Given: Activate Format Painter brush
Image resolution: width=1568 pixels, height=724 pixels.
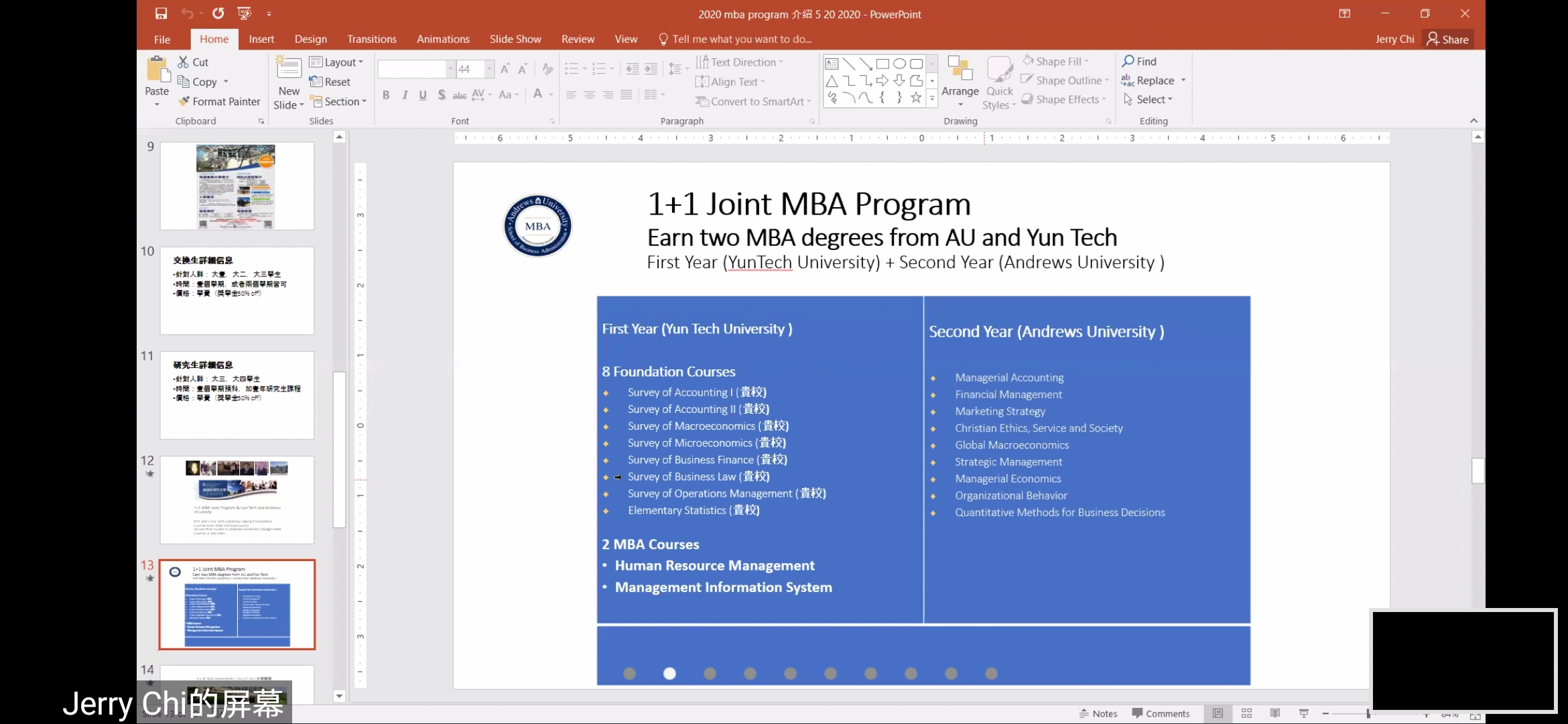Looking at the screenshot, I should (x=219, y=101).
